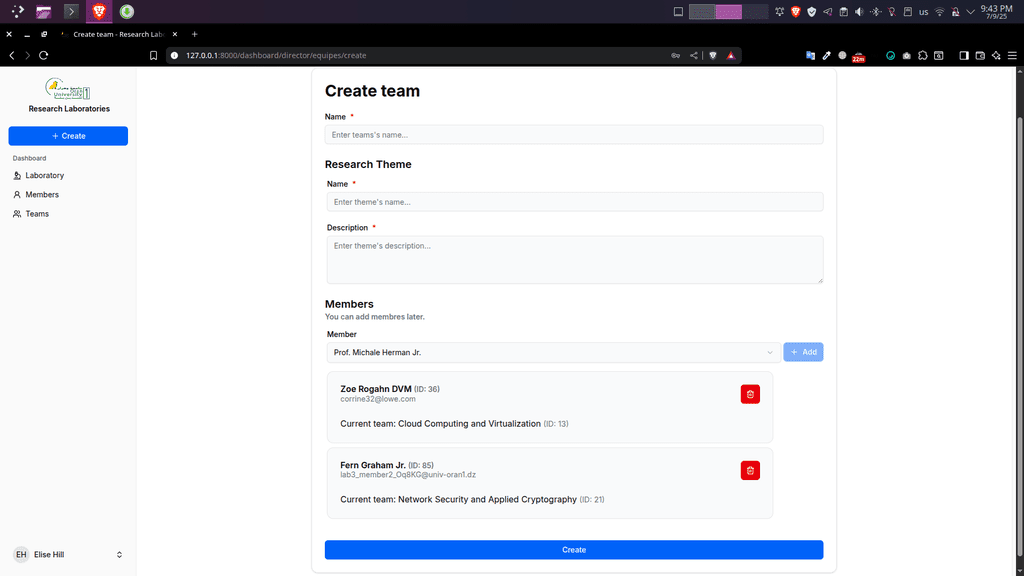This screenshot has width=1024, height=576.
Task: Click Zoe Rogahn's email corrine32@lowe.com
Action: 377,399
